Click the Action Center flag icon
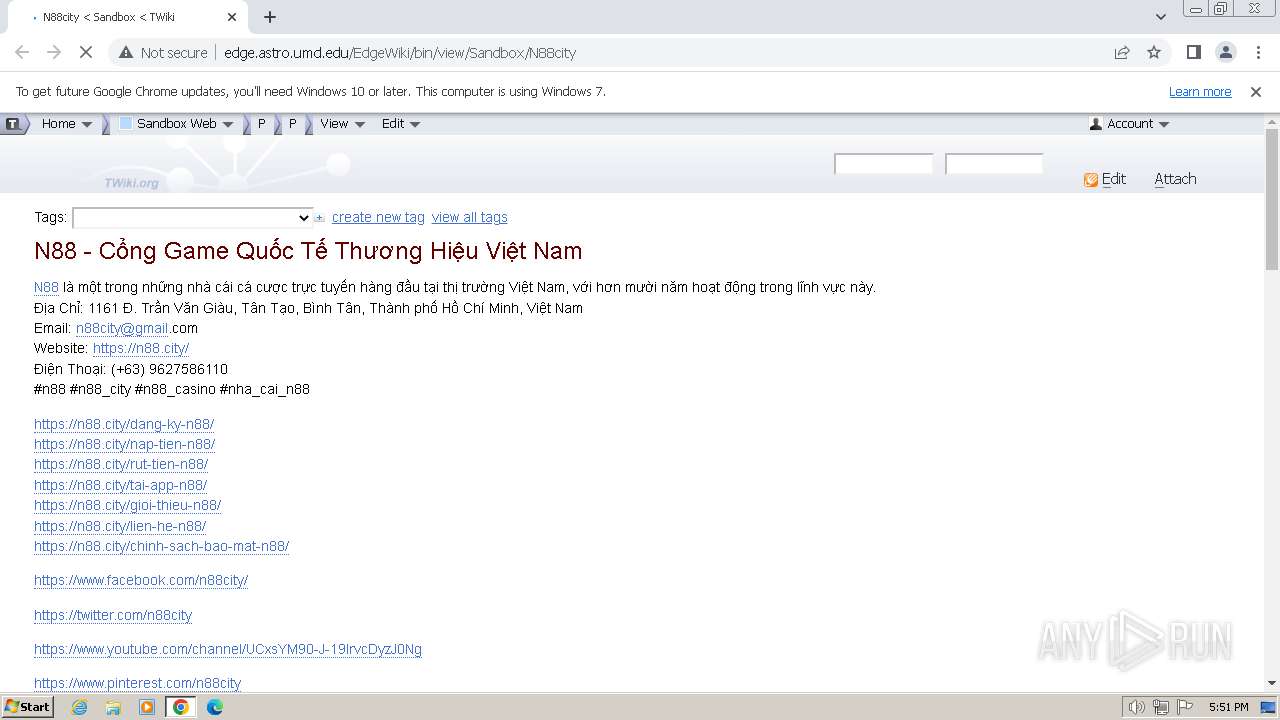 click(1185, 707)
